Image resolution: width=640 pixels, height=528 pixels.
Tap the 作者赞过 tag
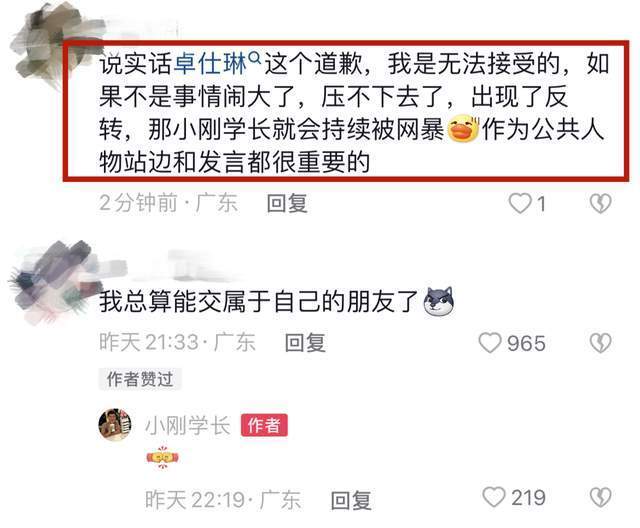click(140, 379)
